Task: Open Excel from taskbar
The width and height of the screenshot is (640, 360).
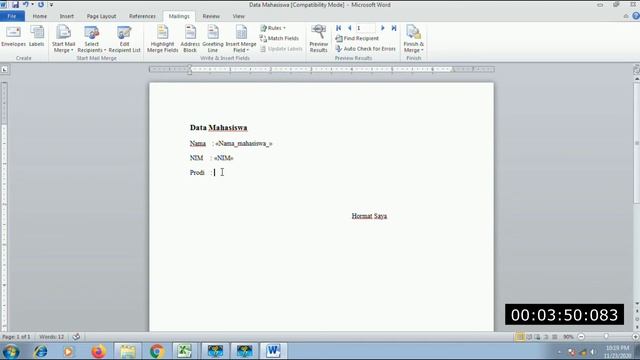Action: [x=184, y=351]
